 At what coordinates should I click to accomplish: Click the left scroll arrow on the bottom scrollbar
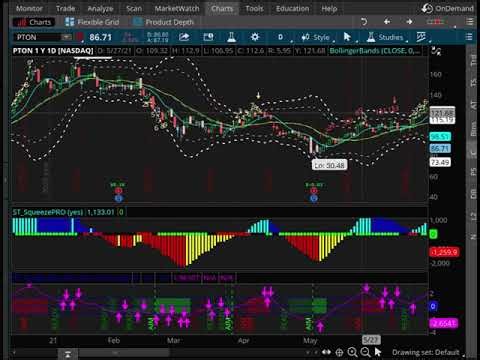pos(14,352)
